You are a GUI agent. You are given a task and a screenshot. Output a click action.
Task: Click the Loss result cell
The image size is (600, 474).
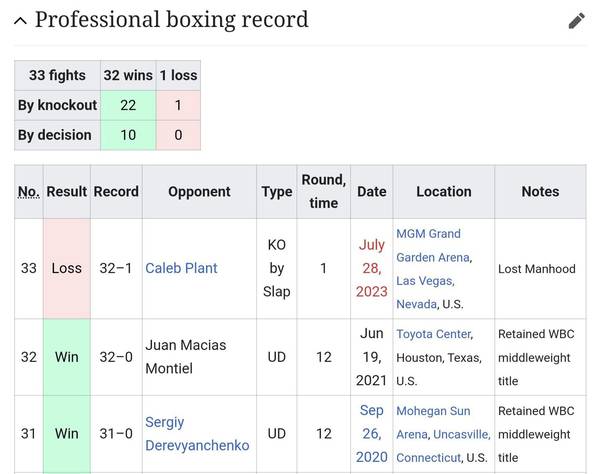coord(66,268)
